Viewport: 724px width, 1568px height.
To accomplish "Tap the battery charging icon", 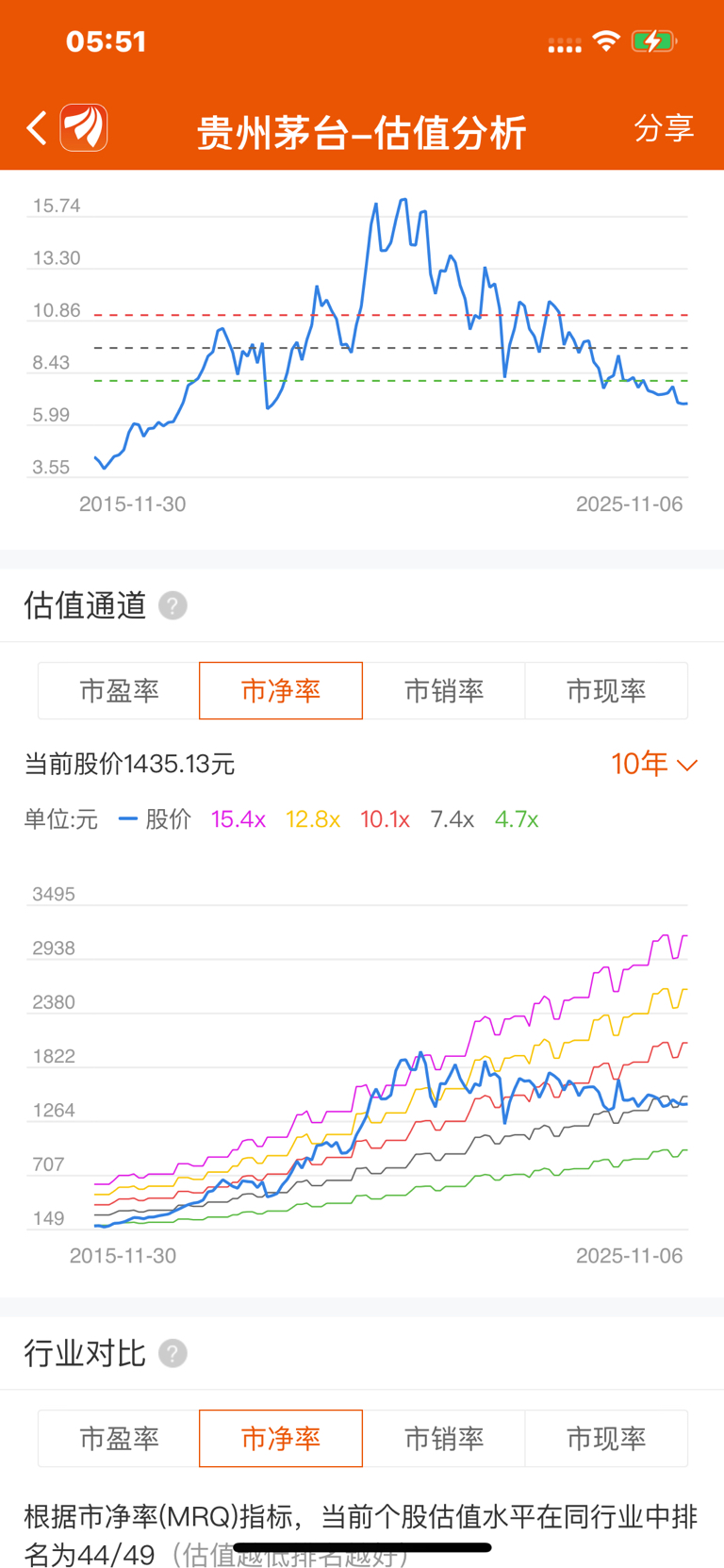I will 652,41.
